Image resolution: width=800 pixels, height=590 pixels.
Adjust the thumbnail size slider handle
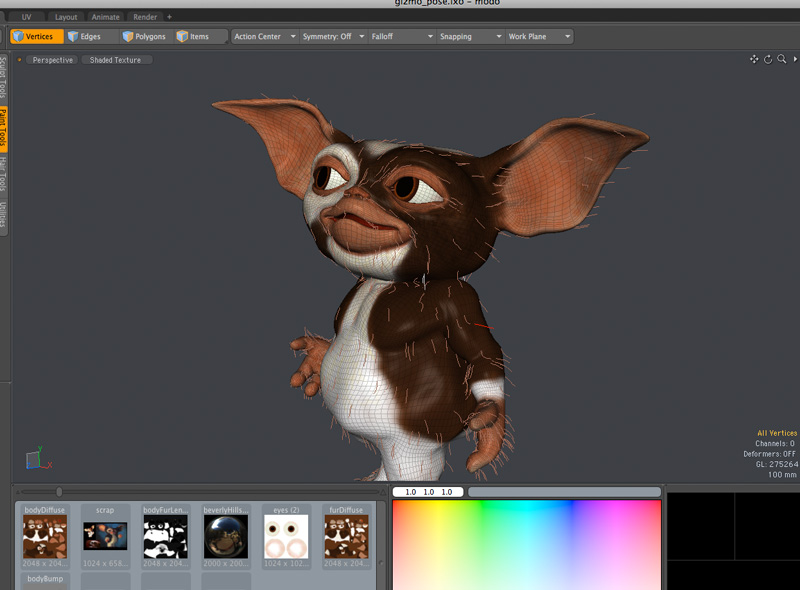coord(59,491)
